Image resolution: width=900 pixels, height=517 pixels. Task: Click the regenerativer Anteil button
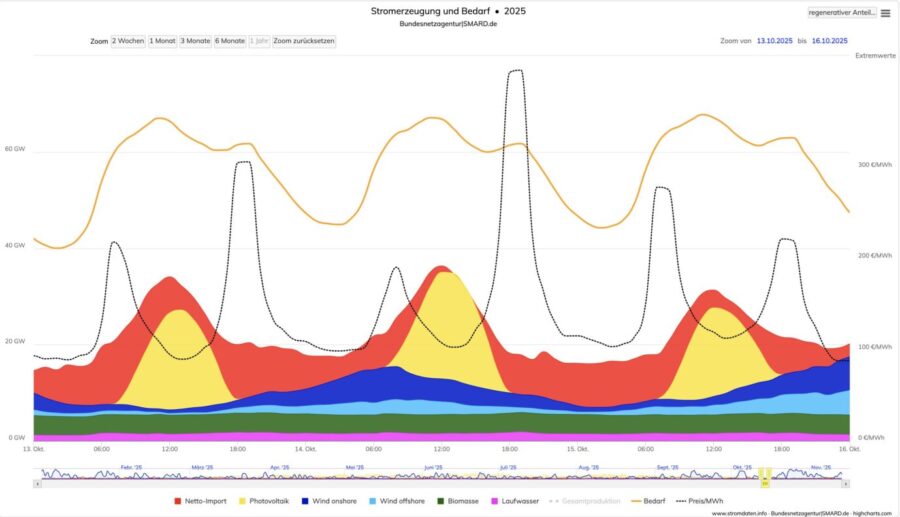click(x=842, y=13)
